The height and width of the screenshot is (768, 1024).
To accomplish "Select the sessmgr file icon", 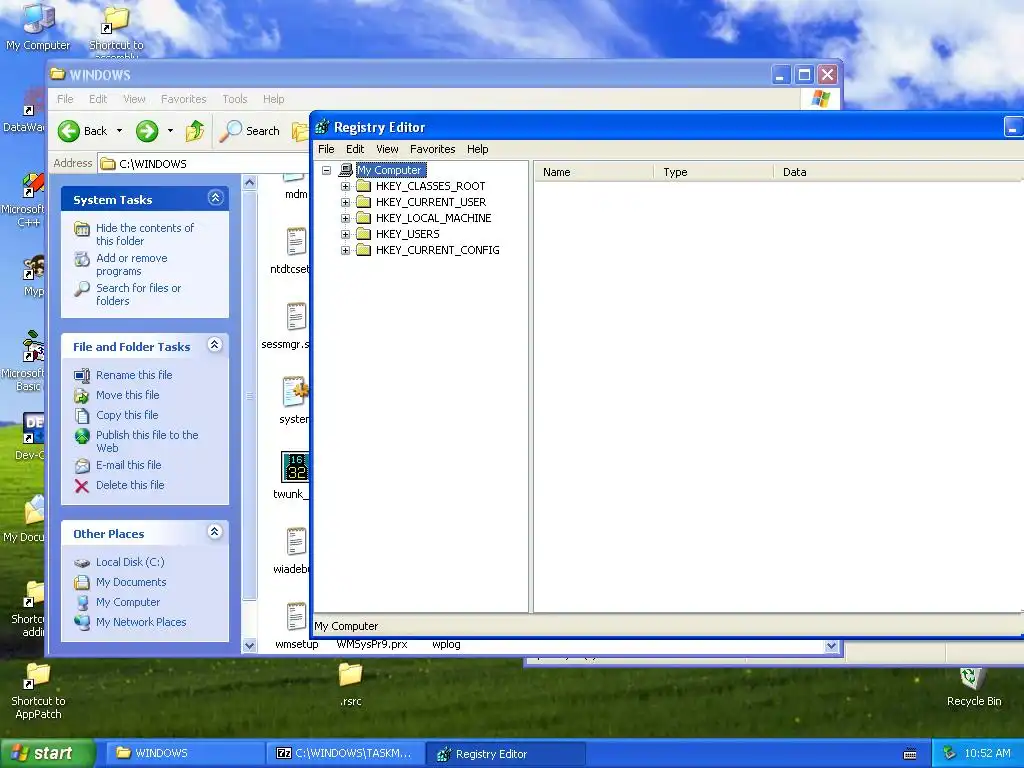I will (x=296, y=317).
